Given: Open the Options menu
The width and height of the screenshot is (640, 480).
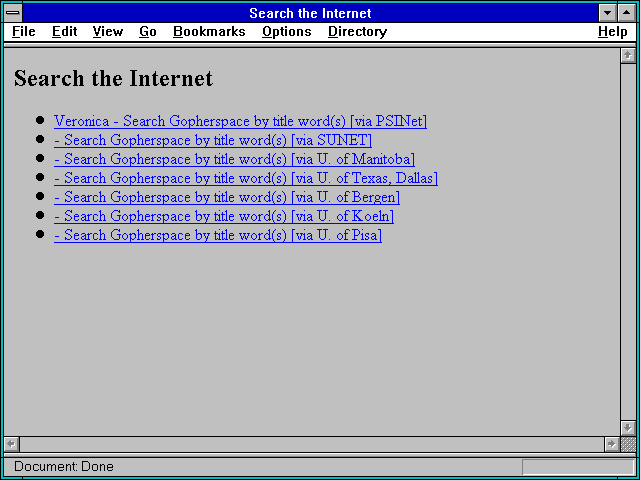Looking at the screenshot, I should 287,32.
